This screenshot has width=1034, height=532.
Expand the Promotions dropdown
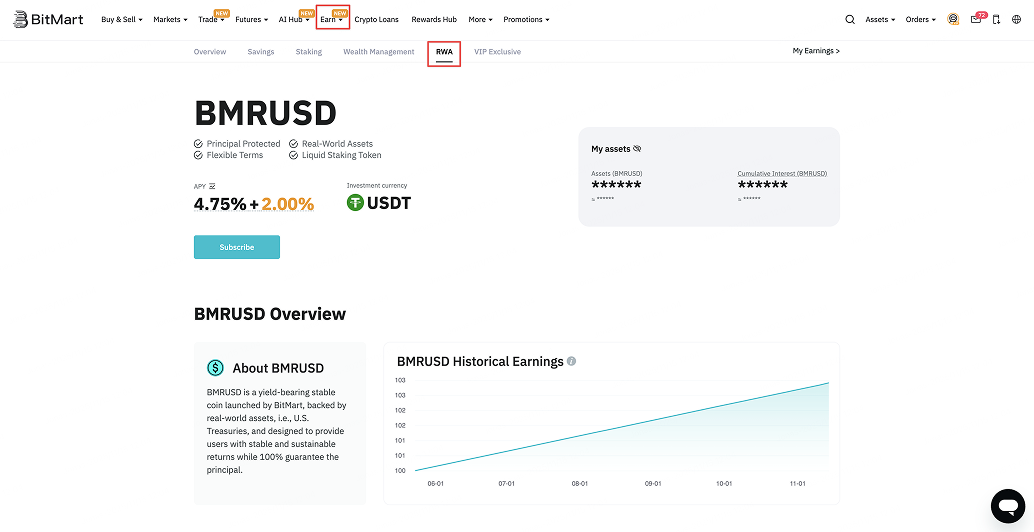pyautogui.click(x=526, y=20)
